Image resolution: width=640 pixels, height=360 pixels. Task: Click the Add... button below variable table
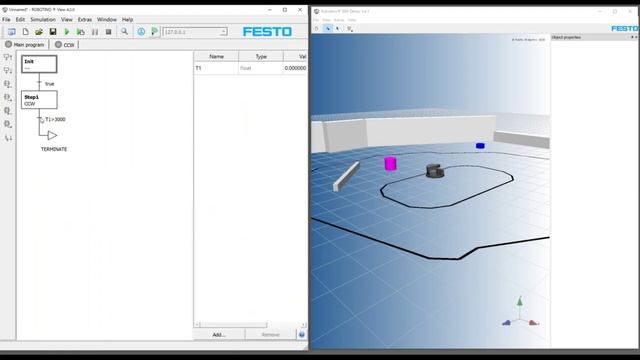point(219,335)
